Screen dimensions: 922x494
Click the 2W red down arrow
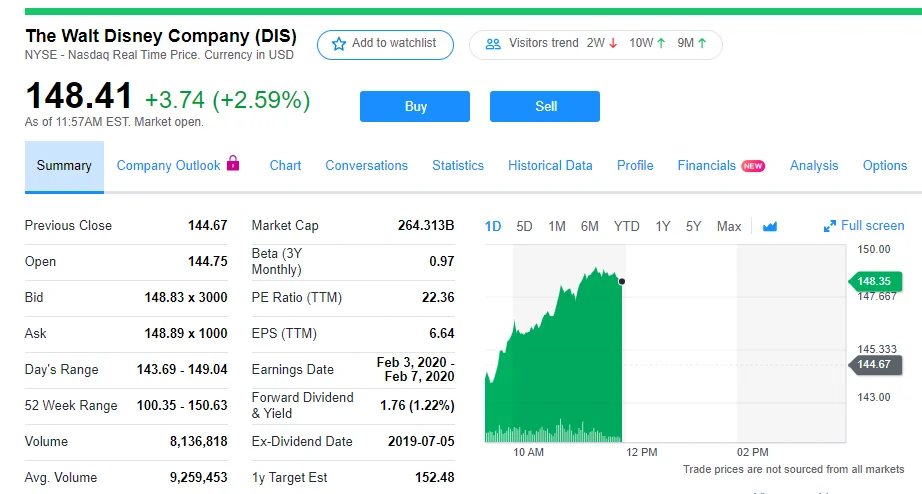point(613,43)
